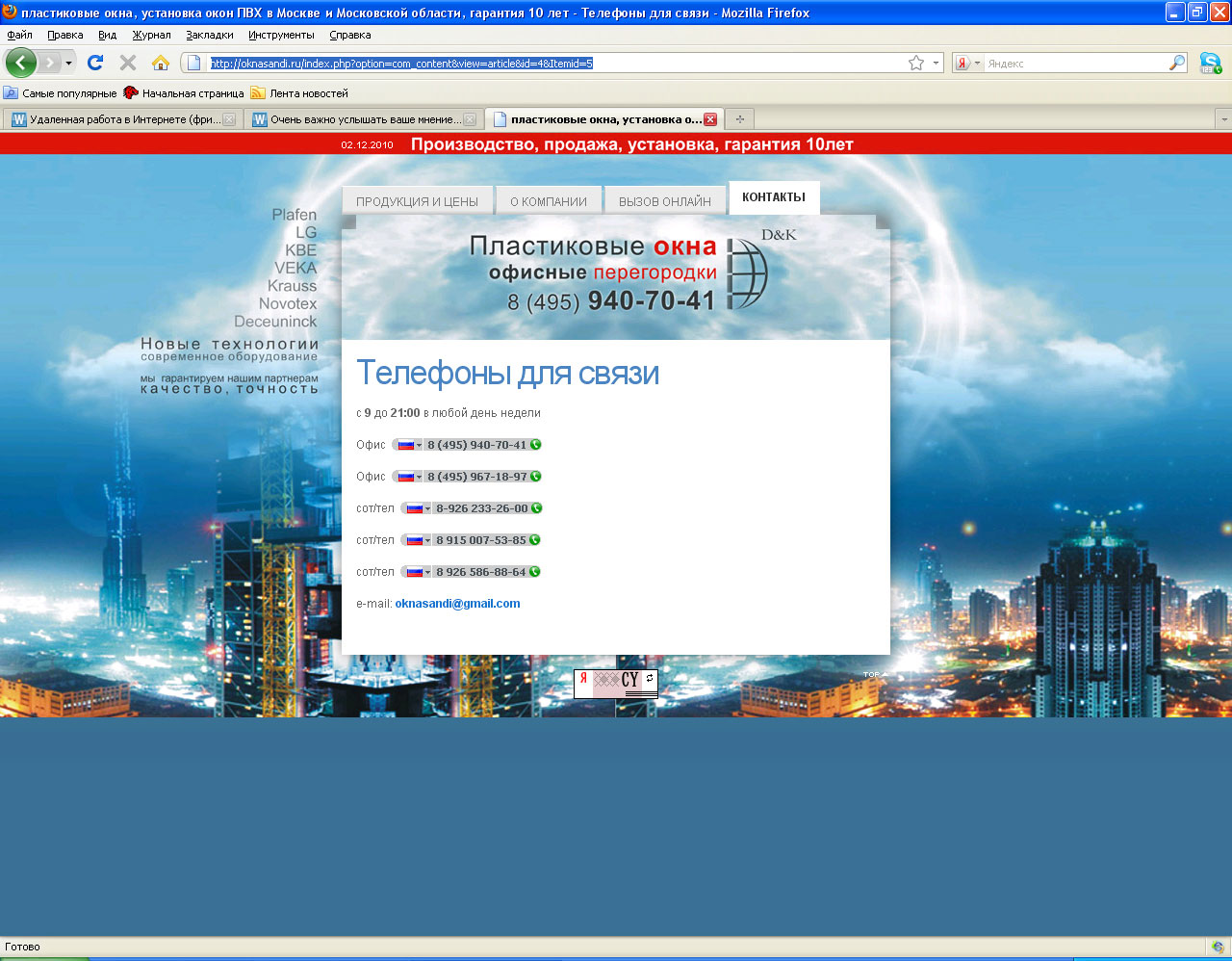1232x961 pixels.
Task: Close the active 'пластиковые окна' tab
Action: (x=710, y=119)
